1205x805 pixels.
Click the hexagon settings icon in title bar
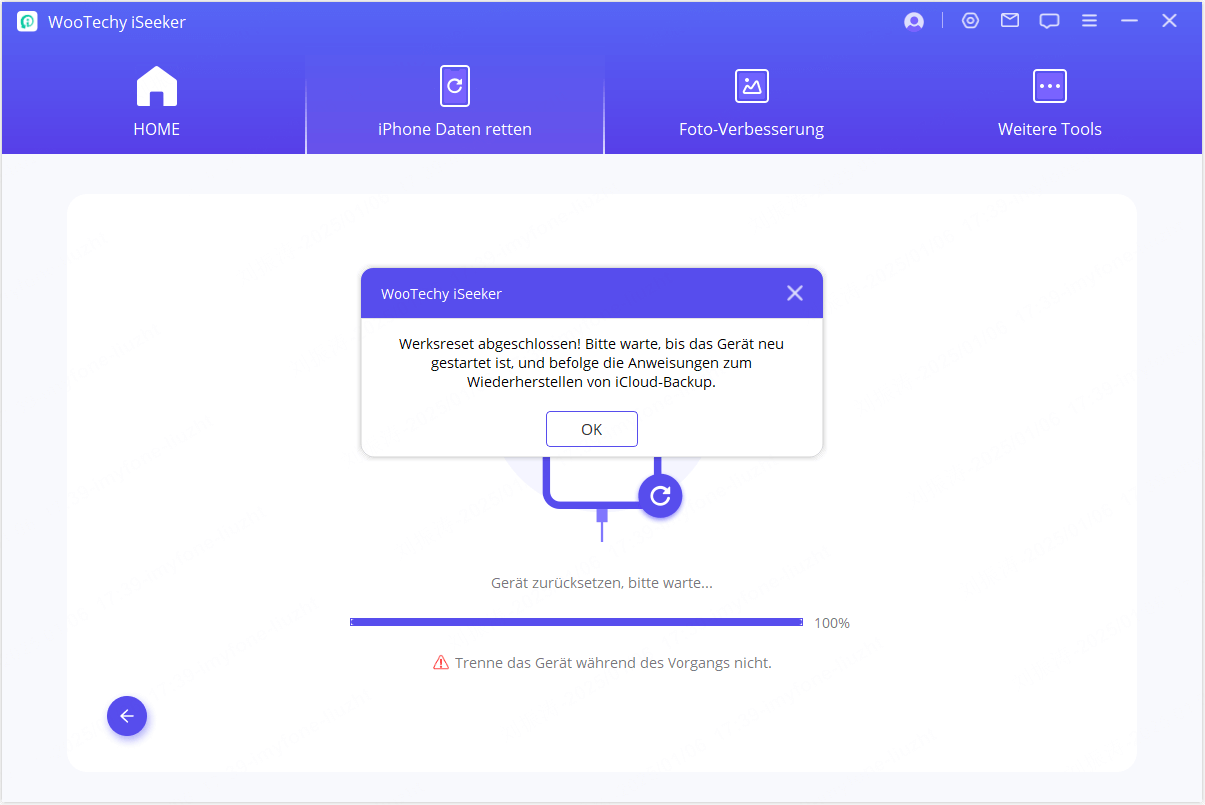[970, 21]
